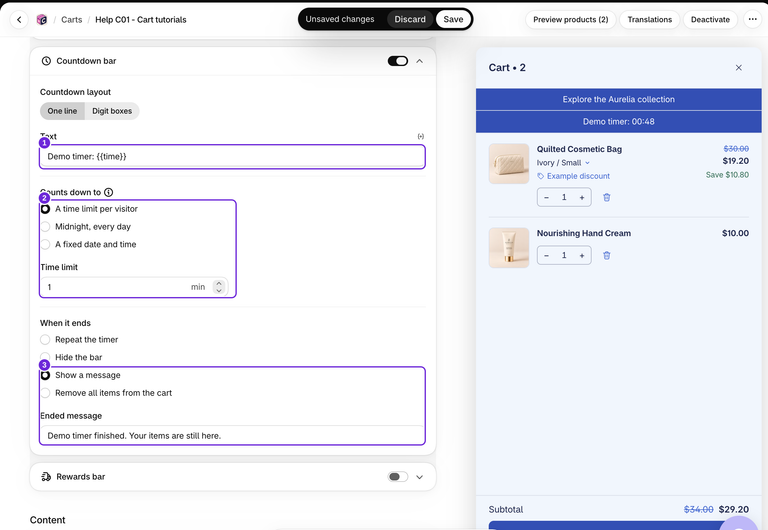The image size is (768, 530).
Task: Choose Hide the bar option
Action: tap(45, 358)
